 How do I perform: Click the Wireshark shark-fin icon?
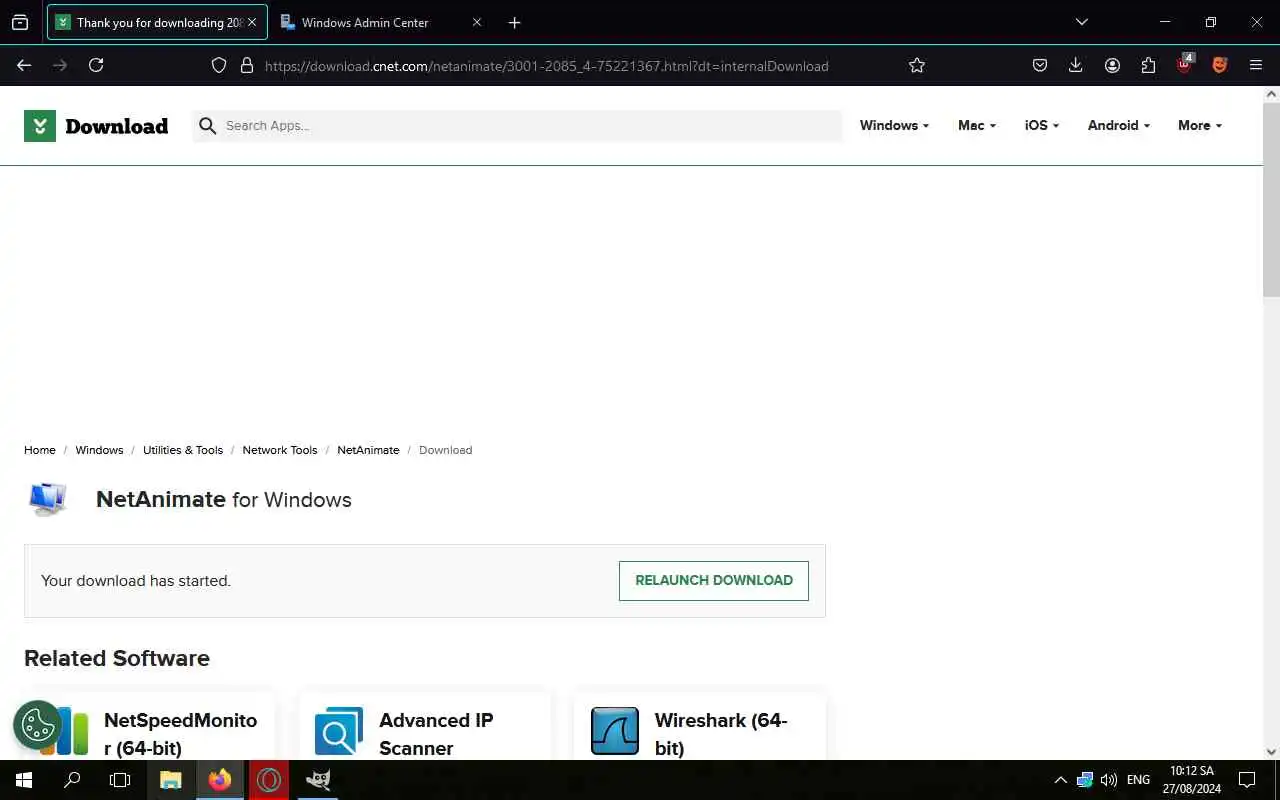(x=615, y=731)
